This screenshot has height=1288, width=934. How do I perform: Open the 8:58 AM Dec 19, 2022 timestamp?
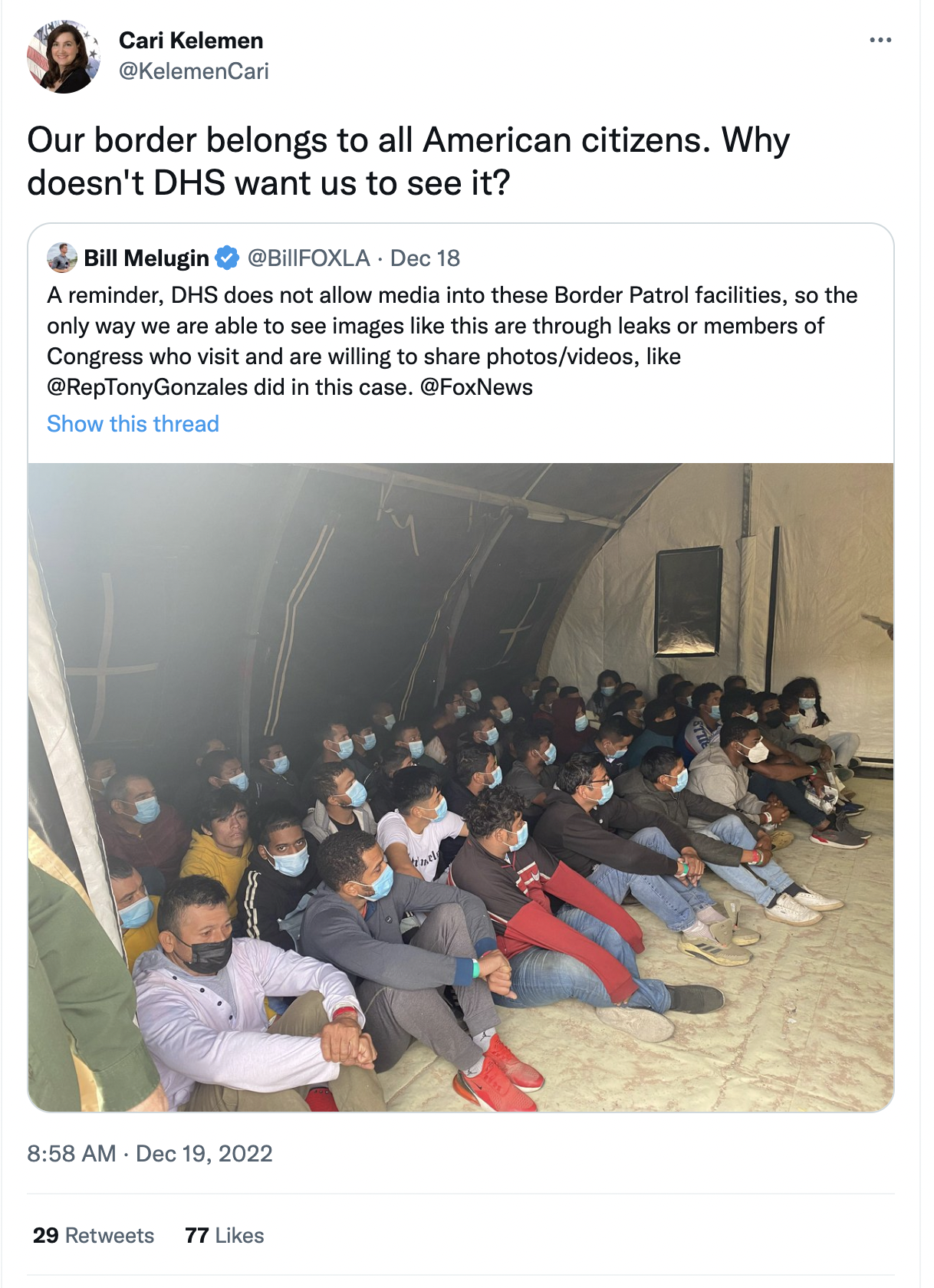coord(150,1154)
